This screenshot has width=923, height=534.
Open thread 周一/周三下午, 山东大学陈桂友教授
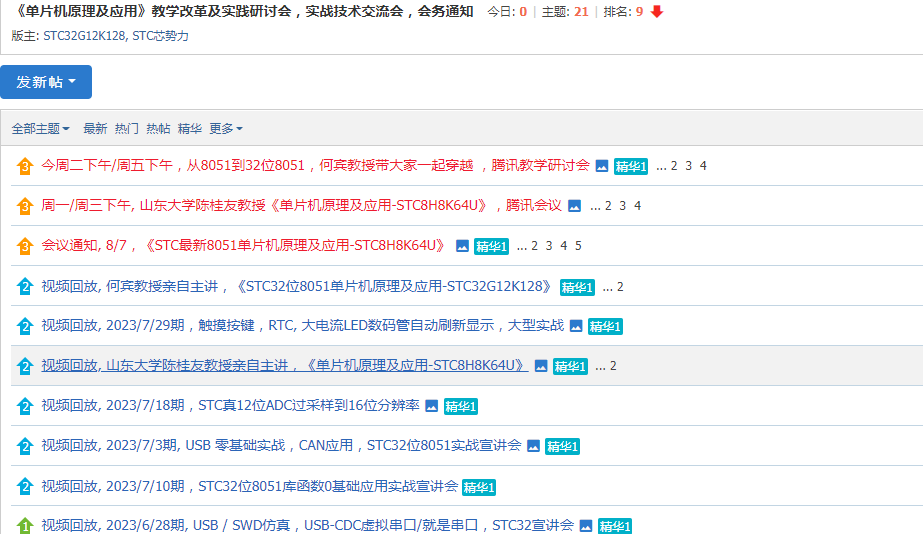pos(301,205)
